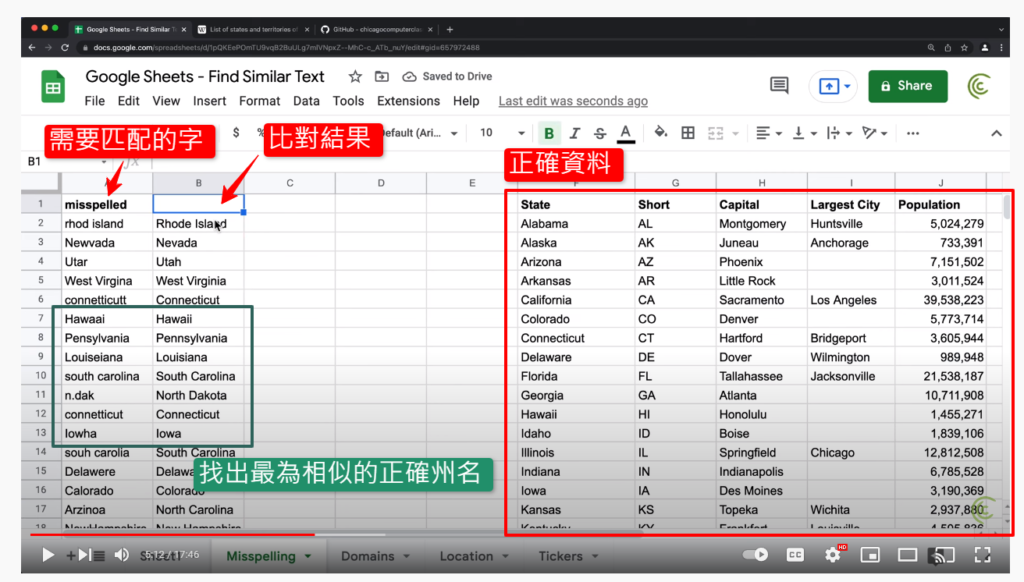The height and width of the screenshot is (582, 1024).
Task: Open the more toolbar options ellipsis
Action: click(913, 133)
